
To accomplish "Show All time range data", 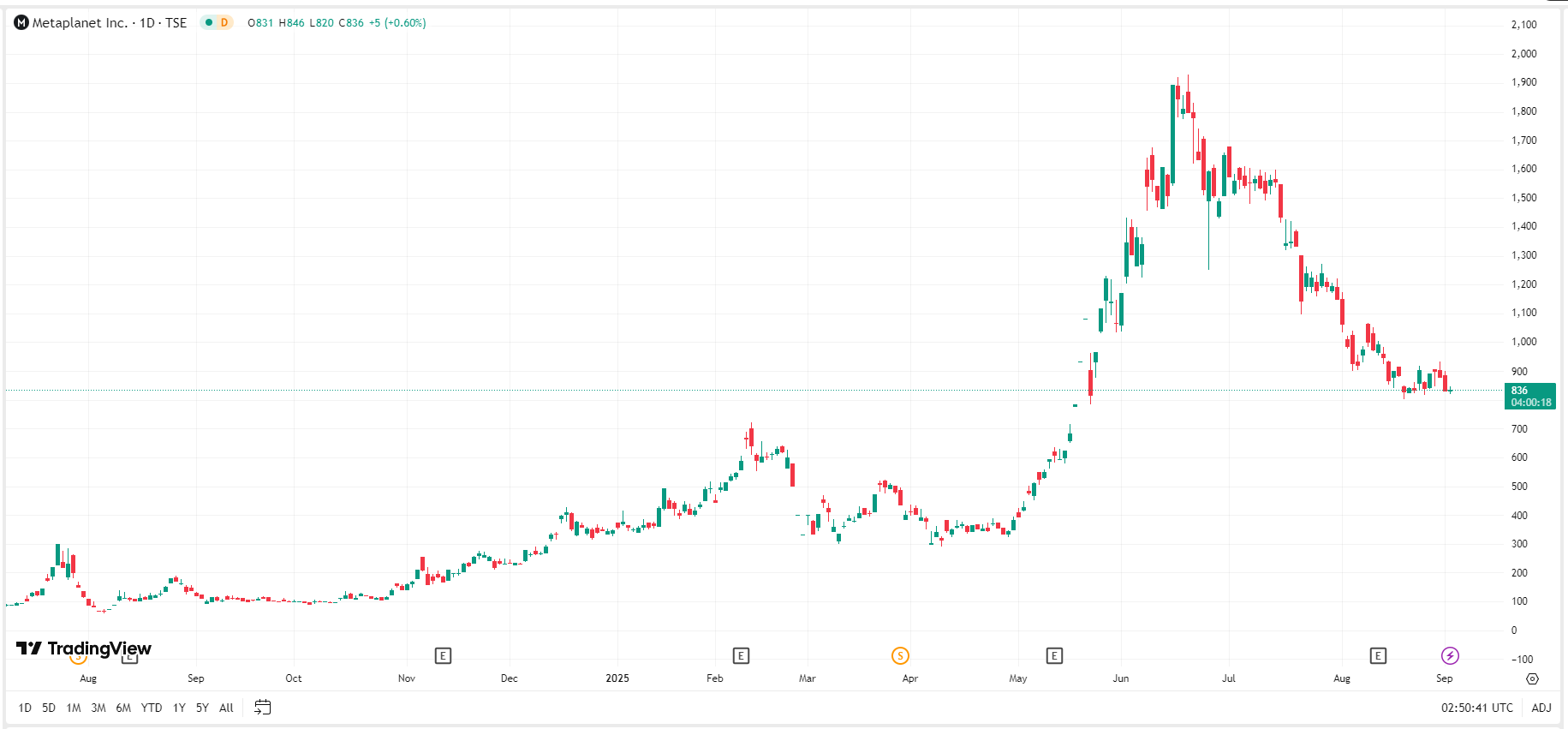I will coord(226,708).
